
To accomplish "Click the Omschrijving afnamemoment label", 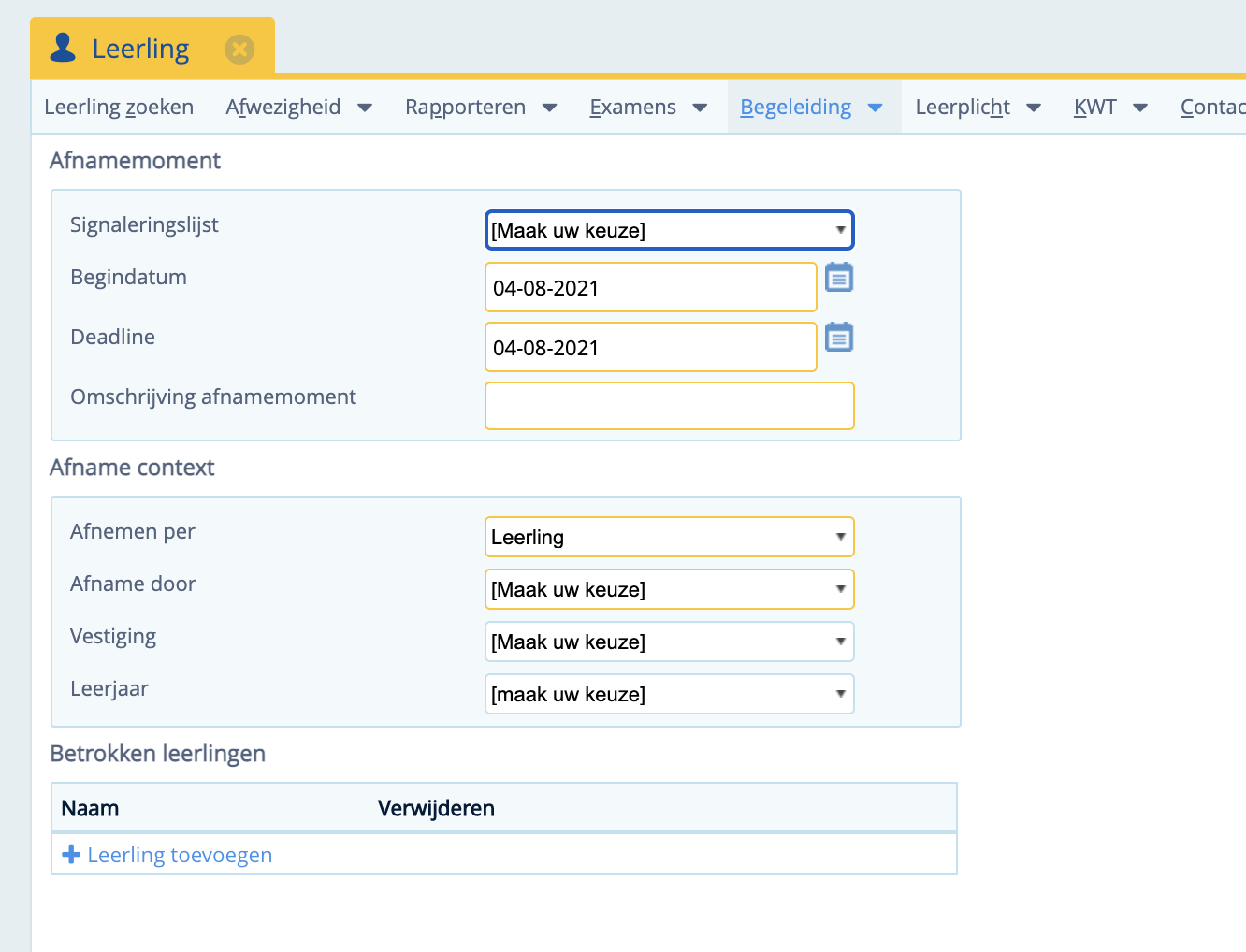I will coord(213,397).
